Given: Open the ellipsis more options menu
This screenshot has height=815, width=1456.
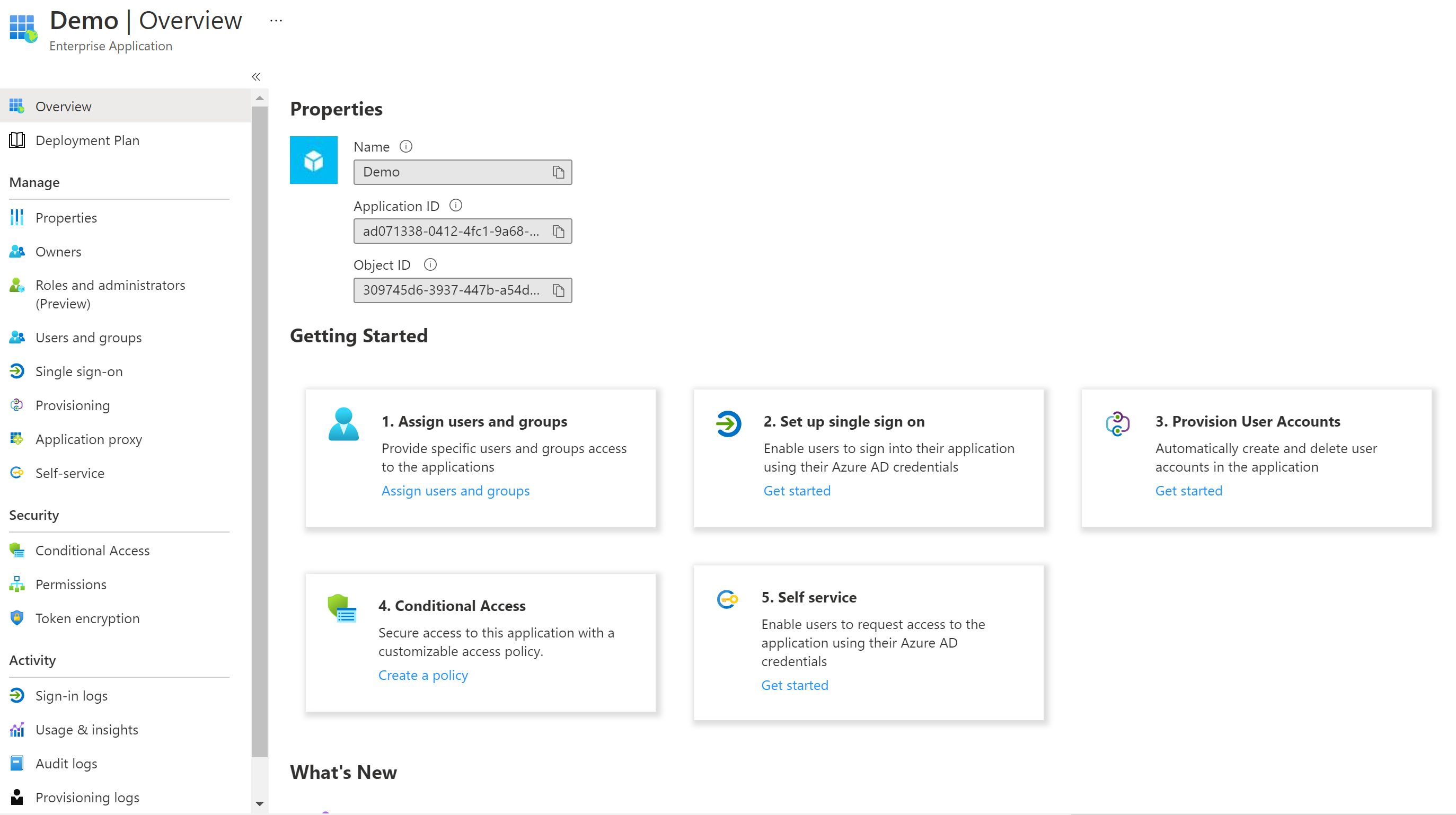Looking at the screenshot, I should click(x=276, y=21).
